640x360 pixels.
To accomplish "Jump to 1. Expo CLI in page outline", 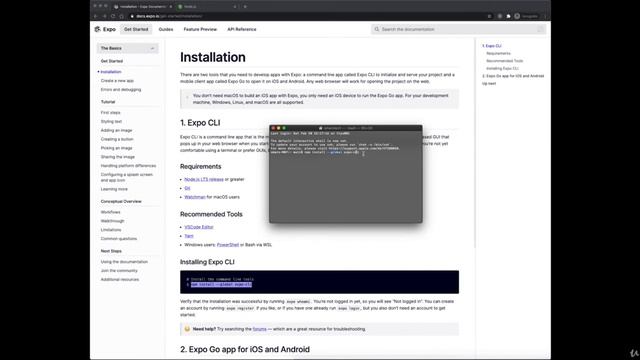I will coord(492,46).
